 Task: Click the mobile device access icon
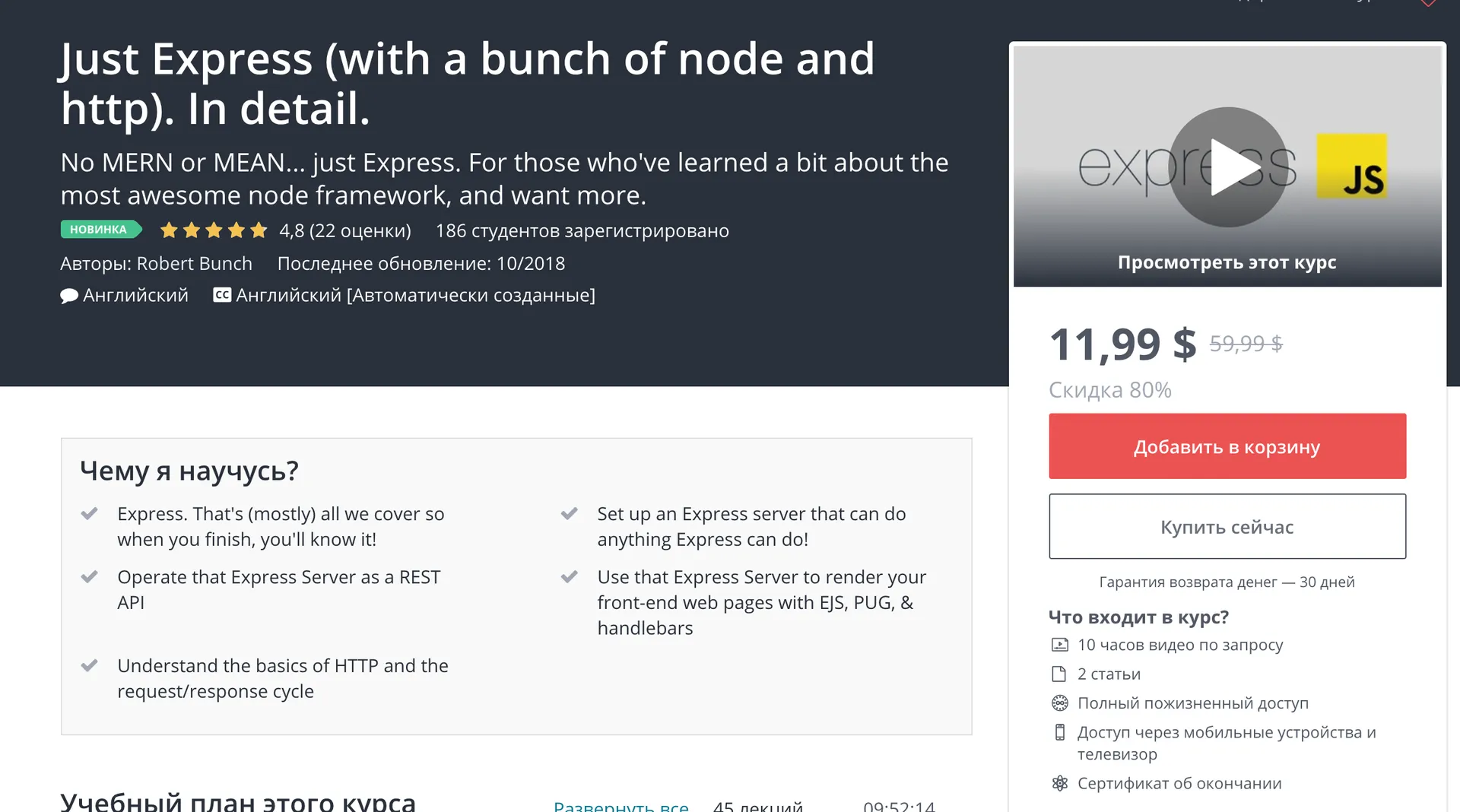tap(1059, 733)
